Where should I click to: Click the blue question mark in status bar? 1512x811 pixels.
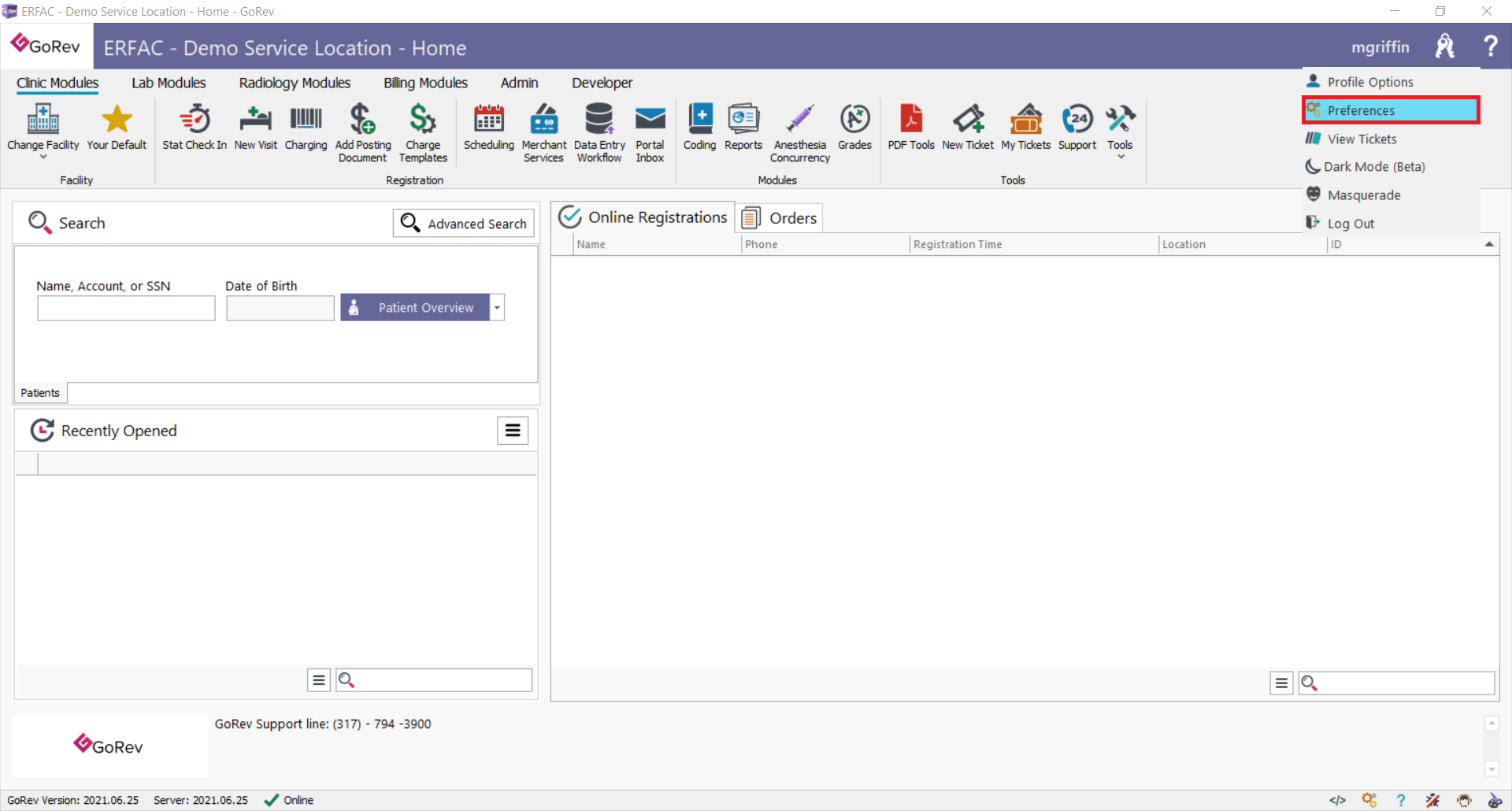point(1400,800)
